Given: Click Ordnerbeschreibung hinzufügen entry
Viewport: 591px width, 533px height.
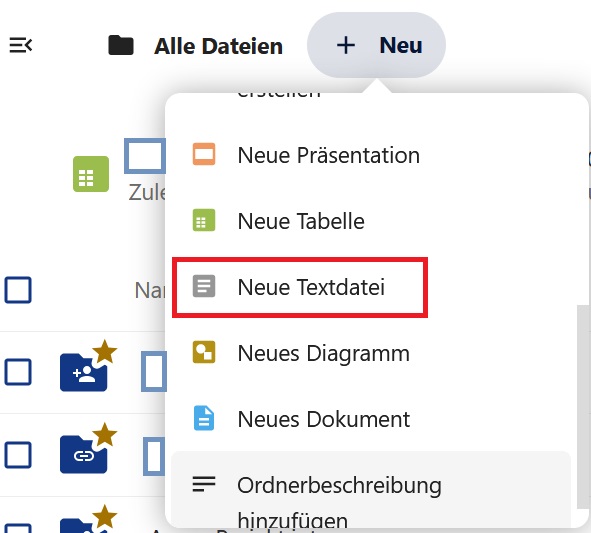Looking at the screenshot, I should [x=371, y=490].
